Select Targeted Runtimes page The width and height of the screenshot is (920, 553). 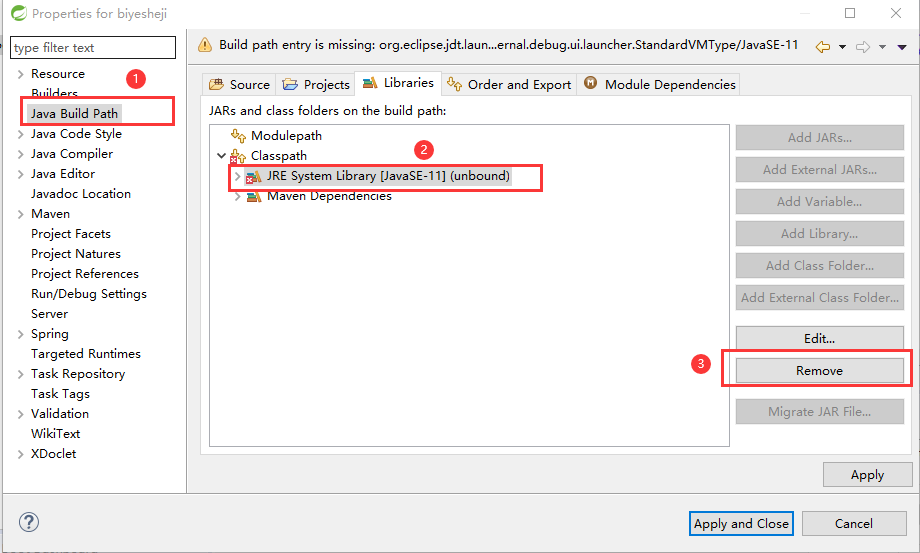[x=86, y=354]
